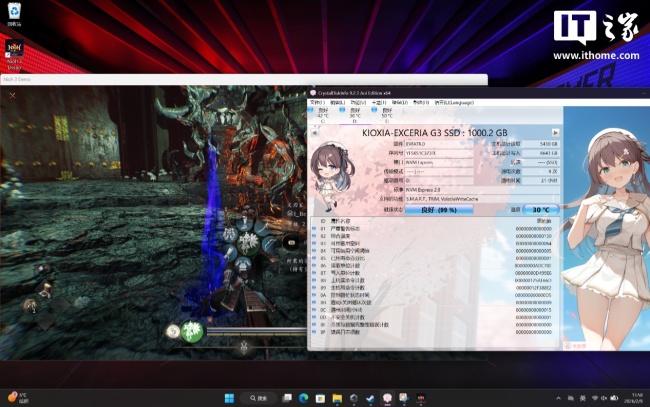The width and height of the screenshot is (650, 407).
Task: Click the 30 °C temperature button
Action: tap(541, 210)
